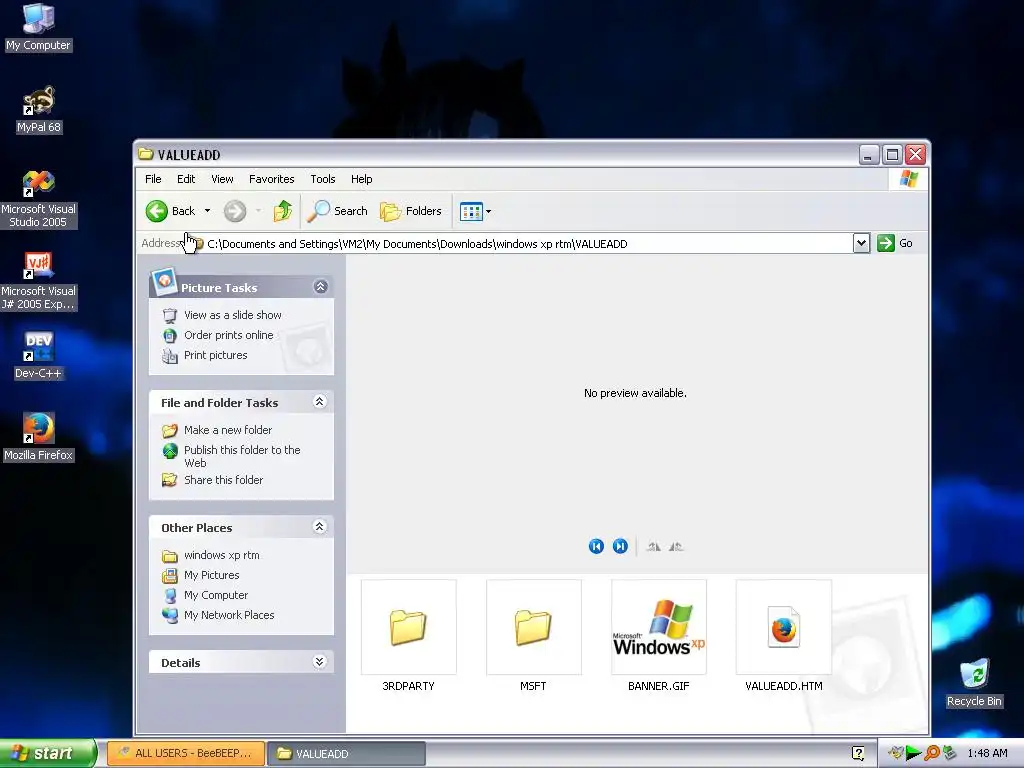Go up one folder level
The image size is (1024, 768).
(x=283, y=211)
